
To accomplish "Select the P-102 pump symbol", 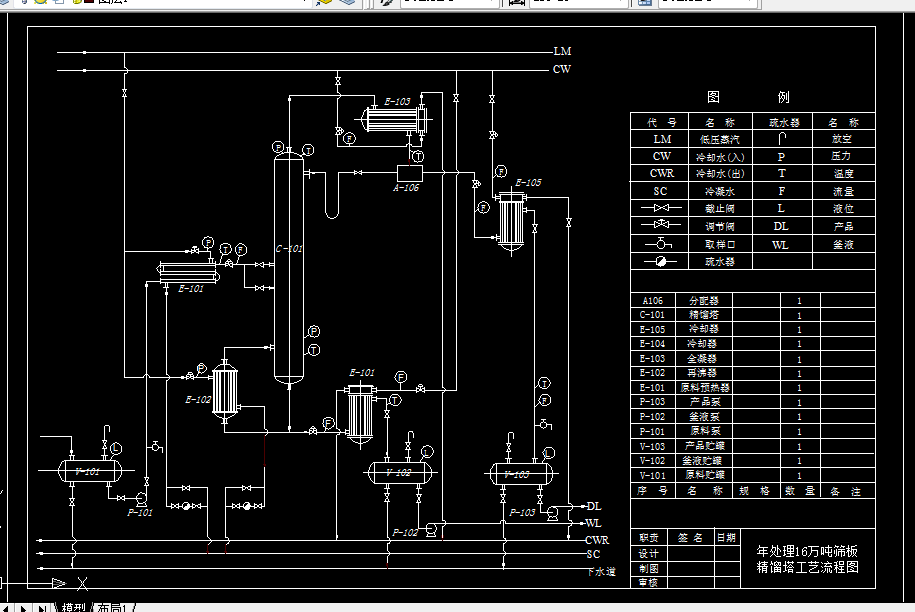I will 431,529.
